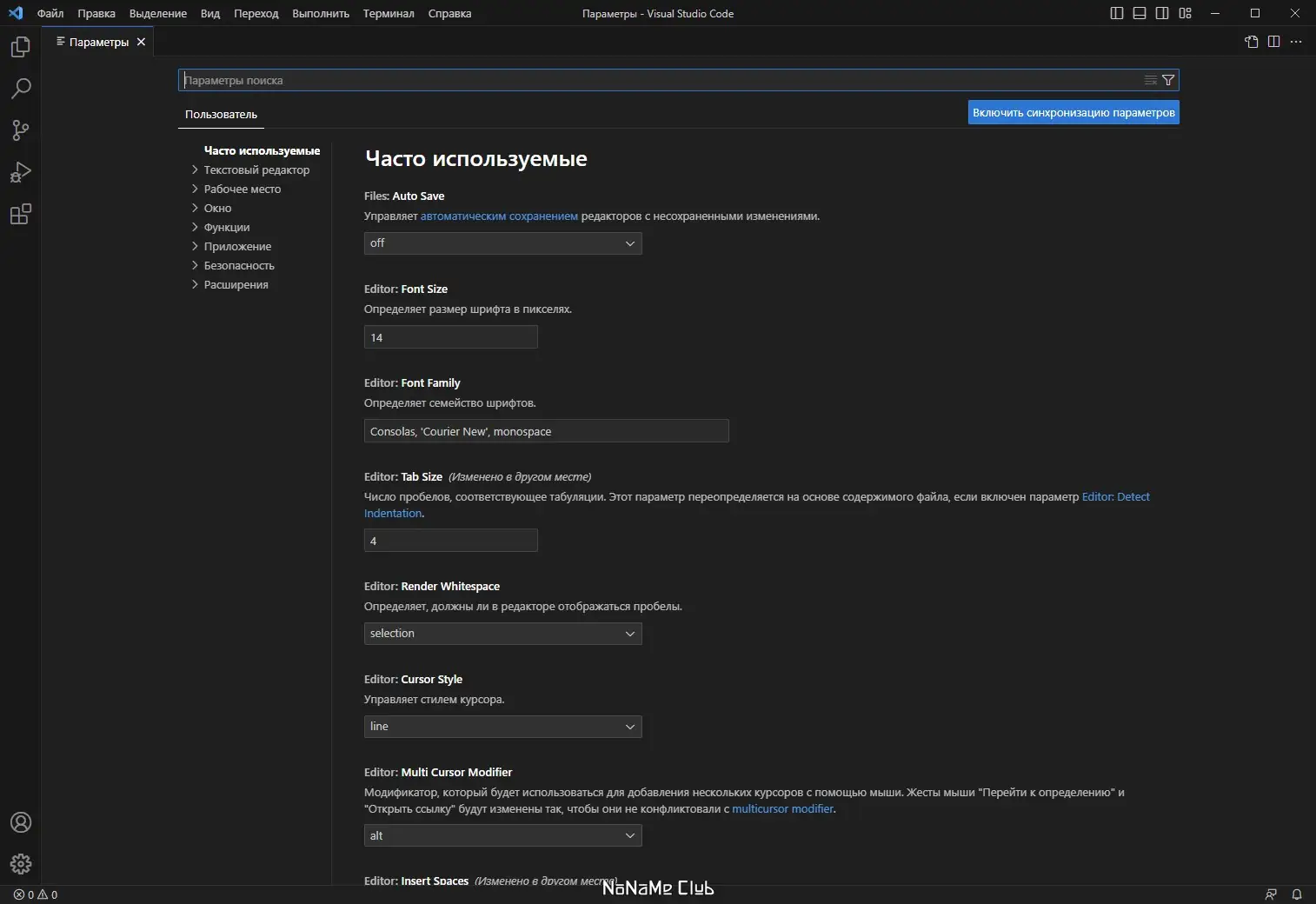Image resolution: width=1316 pixels, height=904 pixels.
Task: Open the Files: Auto Save dropdown
Action: [x=502, y=243]
